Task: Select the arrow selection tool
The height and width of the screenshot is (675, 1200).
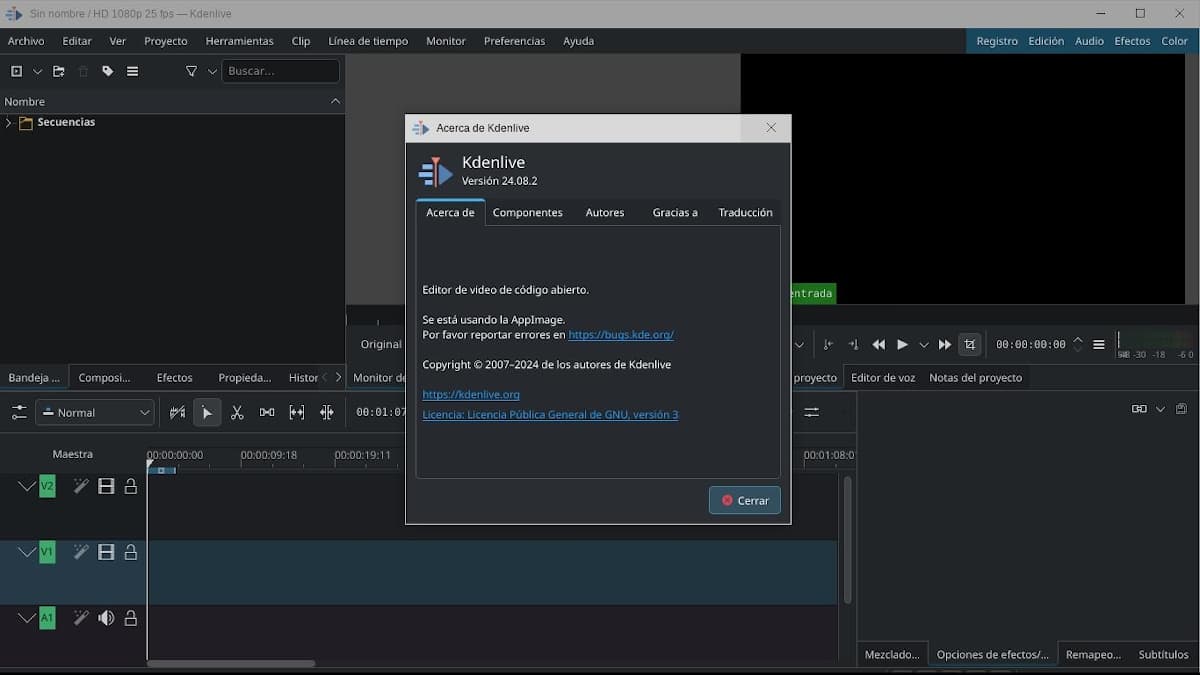Action: [207, 412]
